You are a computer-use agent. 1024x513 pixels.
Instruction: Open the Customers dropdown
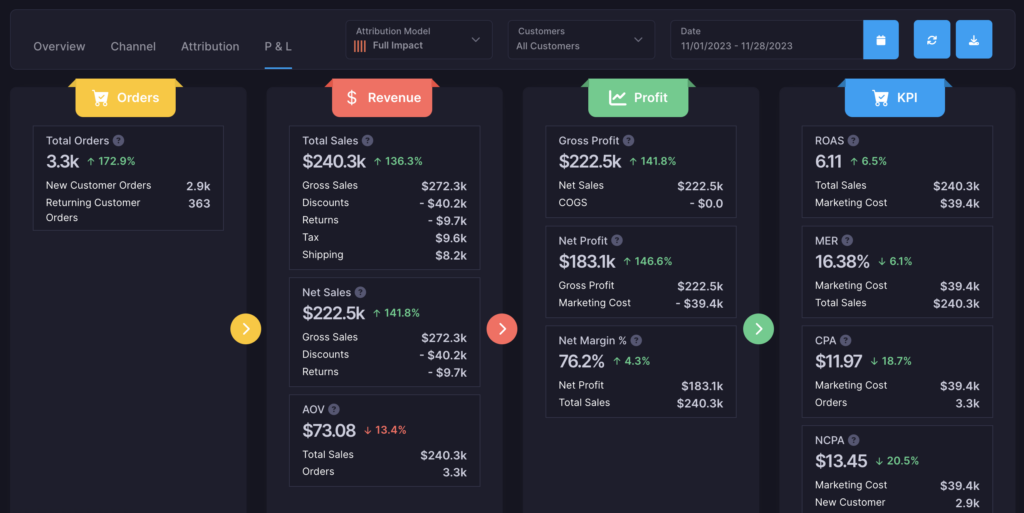pos(581,40)
